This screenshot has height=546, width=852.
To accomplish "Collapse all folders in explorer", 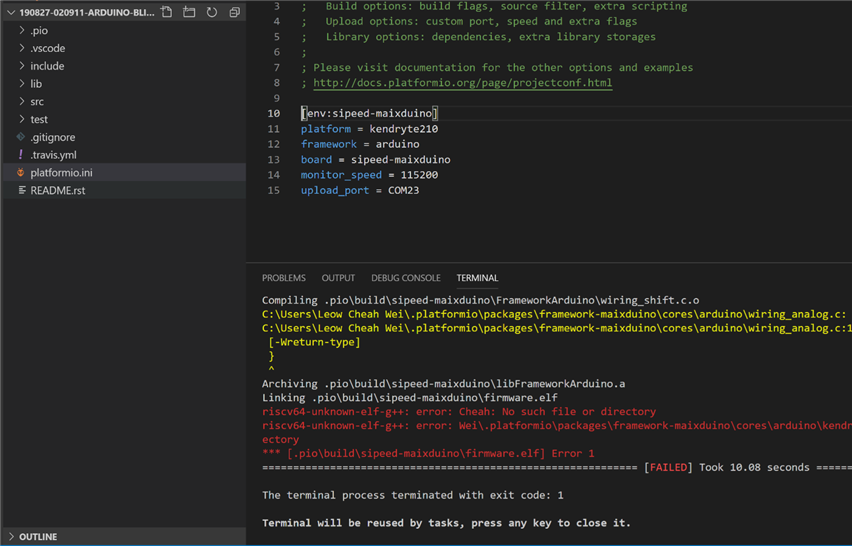I will click(234, 13).
